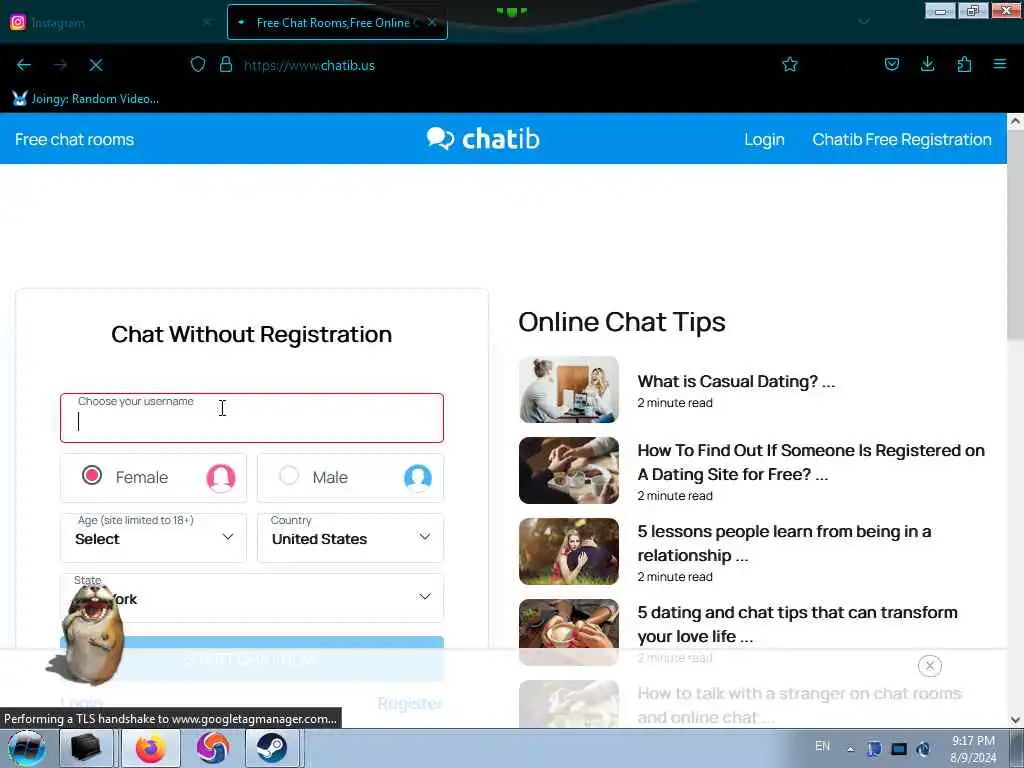This screenshot has width=1024, height=768.
Task: Switch to the Instagram tab
Action: (111, 23)
